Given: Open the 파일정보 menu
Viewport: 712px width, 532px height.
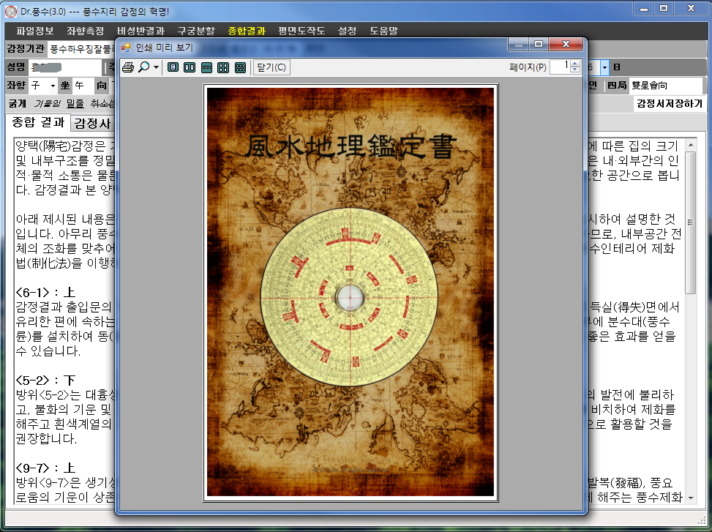Looking at the screenshot, I should [35, 31].
